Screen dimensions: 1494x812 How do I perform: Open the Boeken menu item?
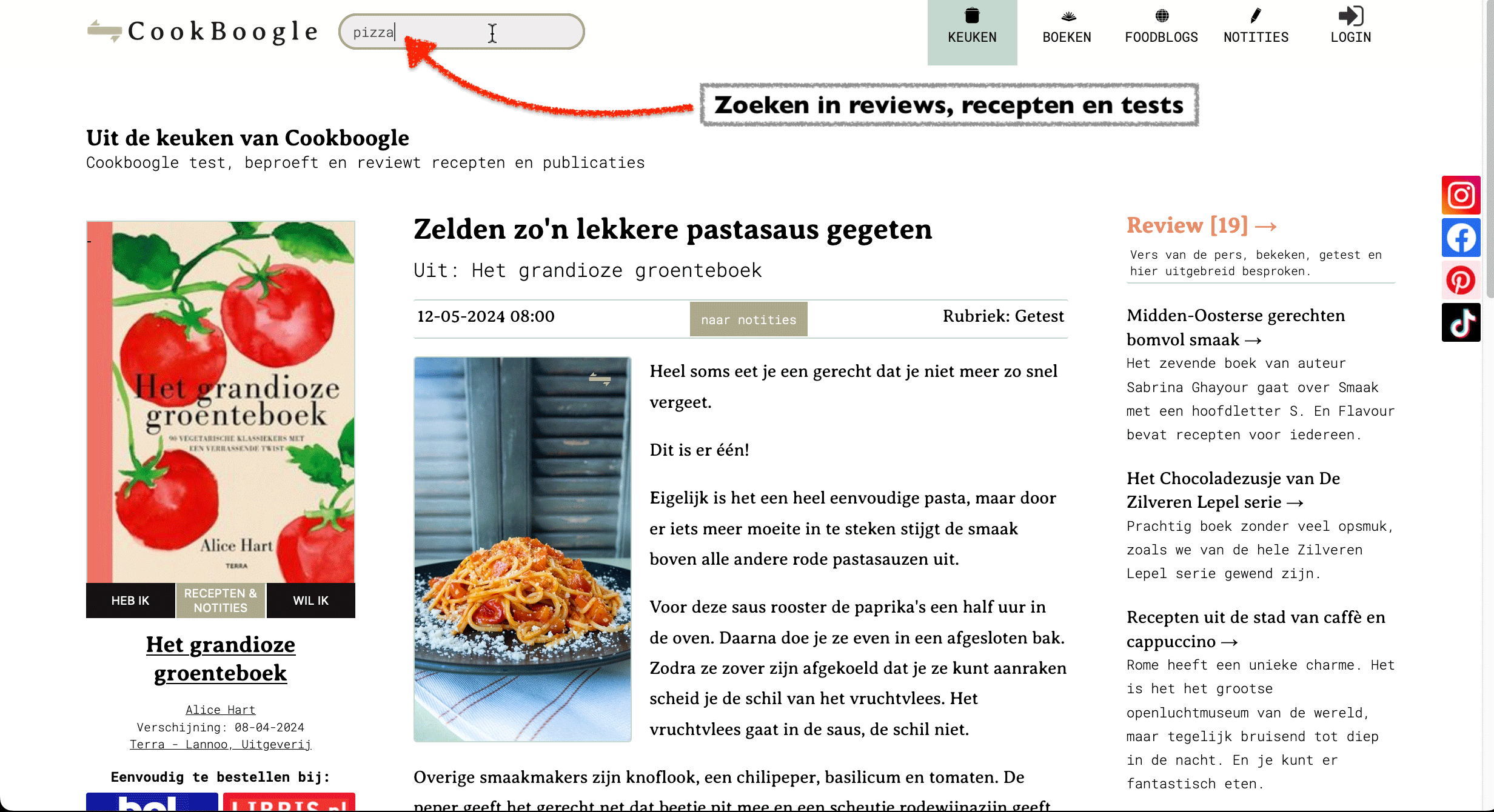(x=1067, y=28)
